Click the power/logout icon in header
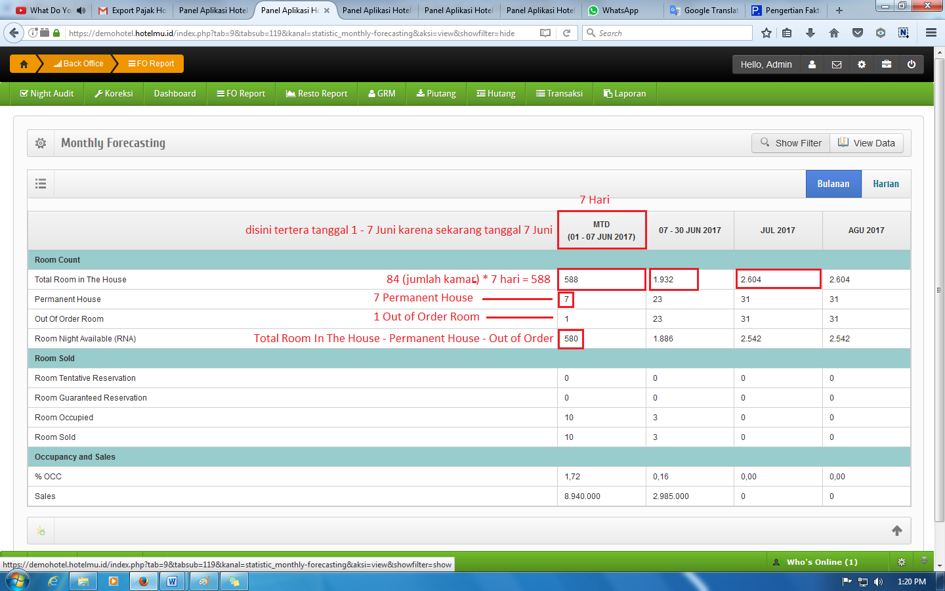 coord(911,64)
